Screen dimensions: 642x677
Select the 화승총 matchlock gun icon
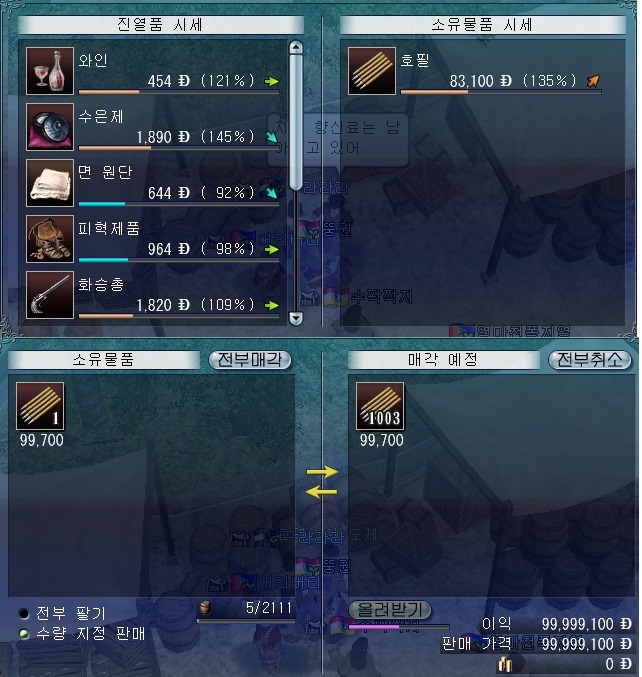point(50,295)
